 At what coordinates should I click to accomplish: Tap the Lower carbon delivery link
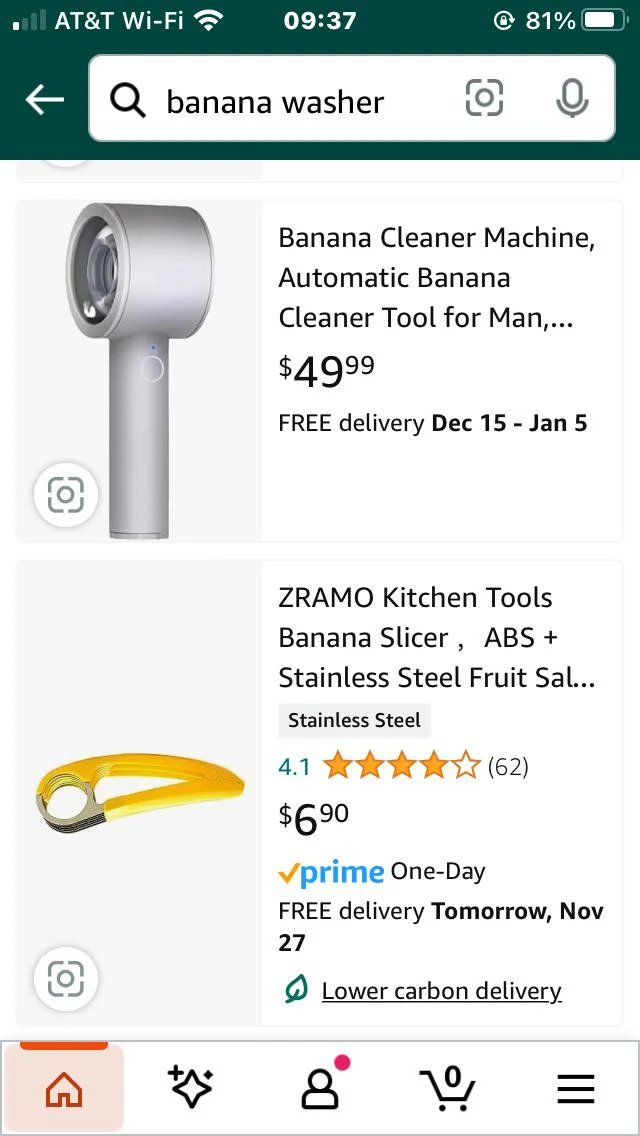point(441,991)
